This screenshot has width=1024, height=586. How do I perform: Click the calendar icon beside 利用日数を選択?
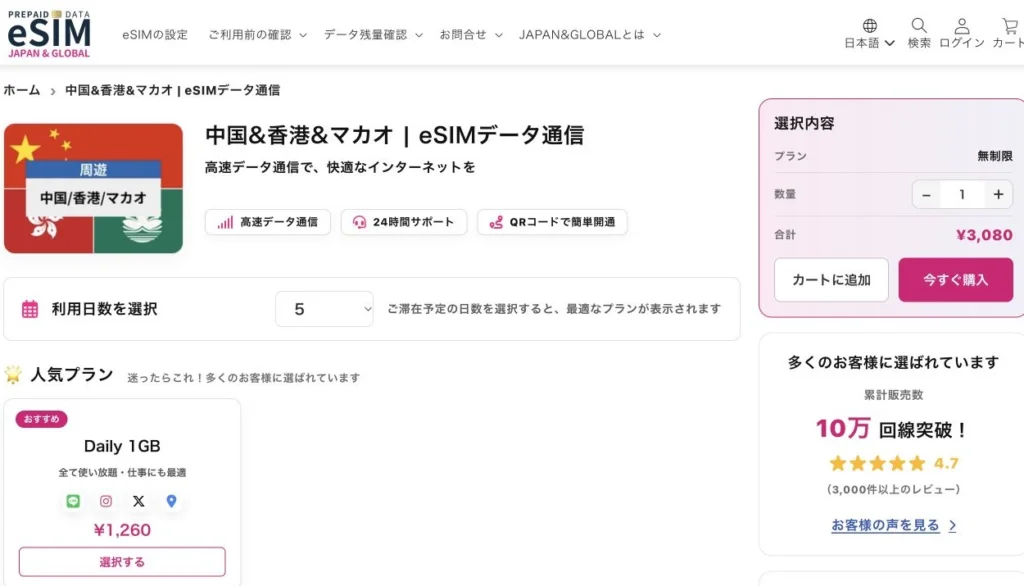point(30,309)
